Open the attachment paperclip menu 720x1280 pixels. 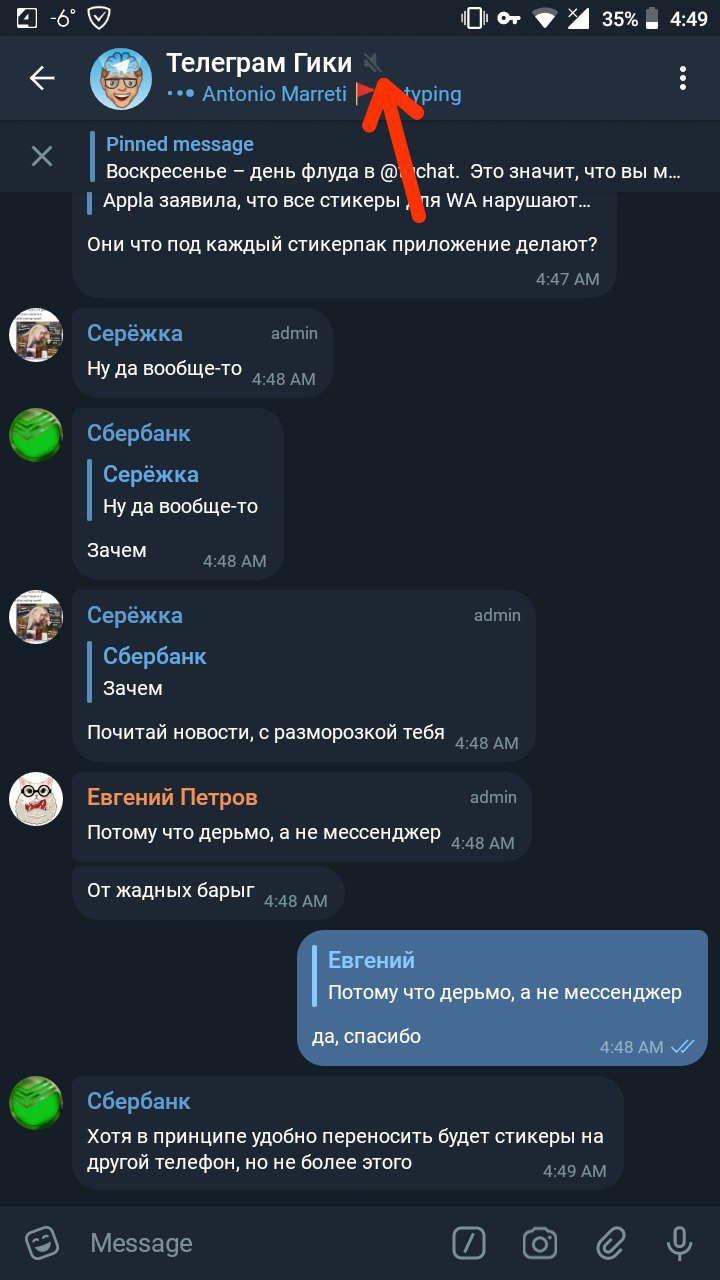(x=610, y=1243)
